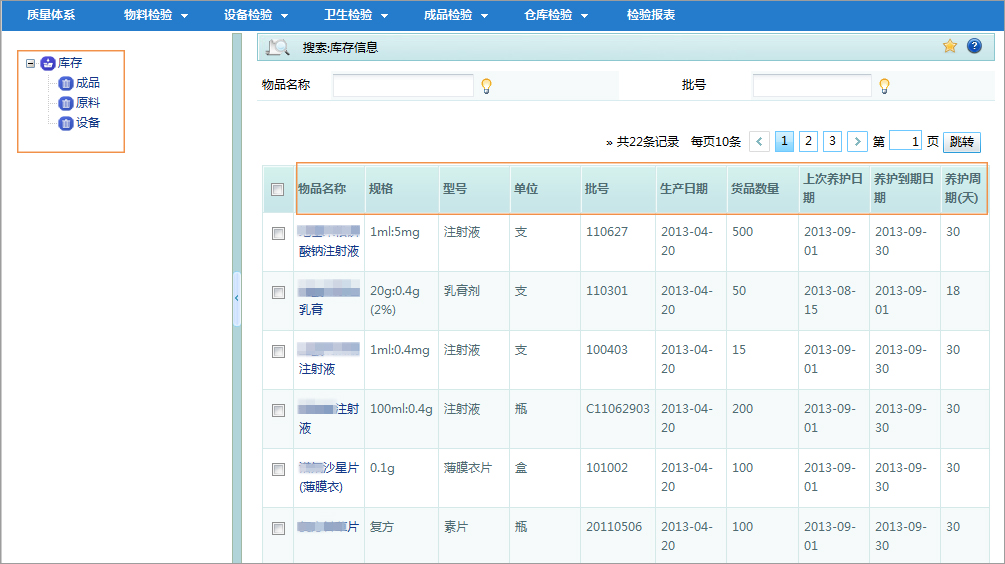Screen dimensions: 1005x564
Task: Check the row with batch 100403
Action: [278, 352]
